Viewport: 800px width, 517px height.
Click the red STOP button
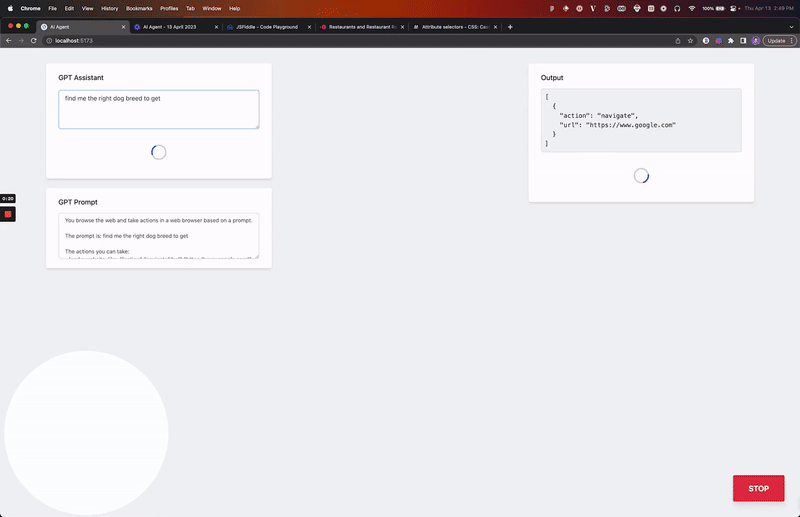[758, 488]
